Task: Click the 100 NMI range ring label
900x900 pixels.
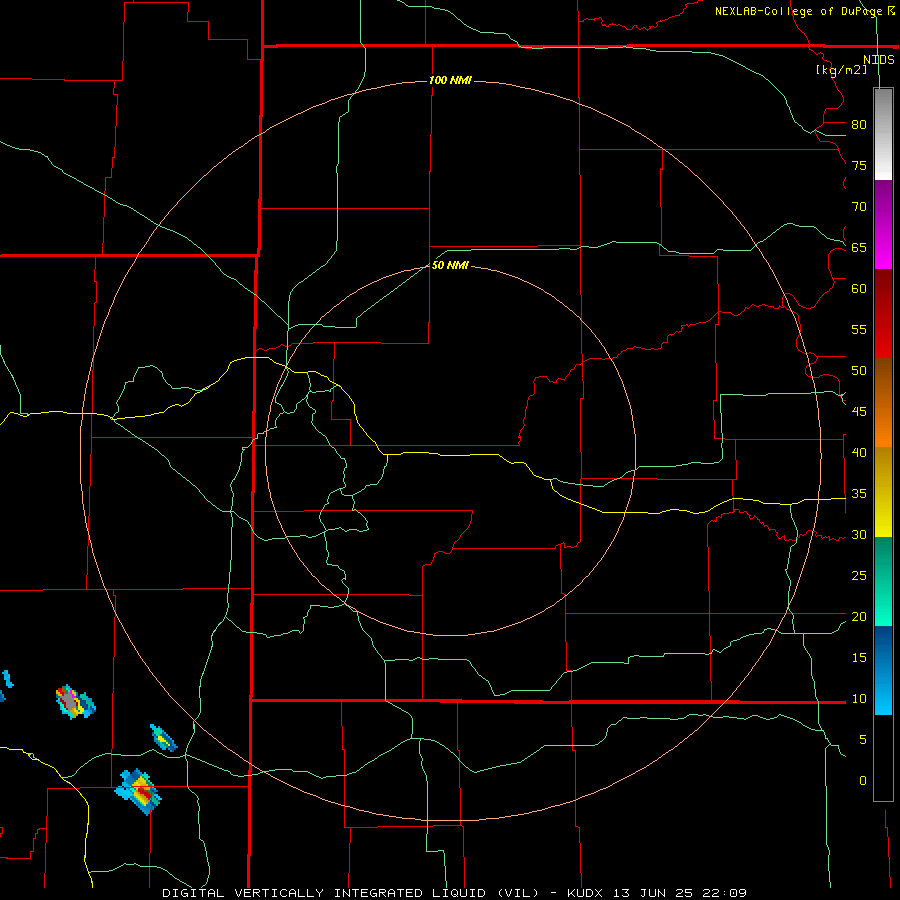Action: [451, 80]
